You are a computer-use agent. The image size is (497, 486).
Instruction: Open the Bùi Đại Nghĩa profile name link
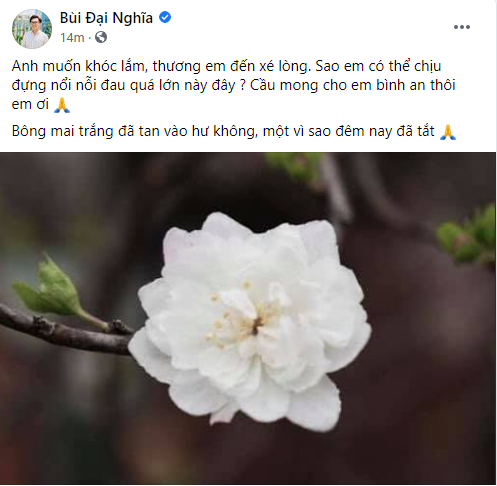[x=106, y=18]
